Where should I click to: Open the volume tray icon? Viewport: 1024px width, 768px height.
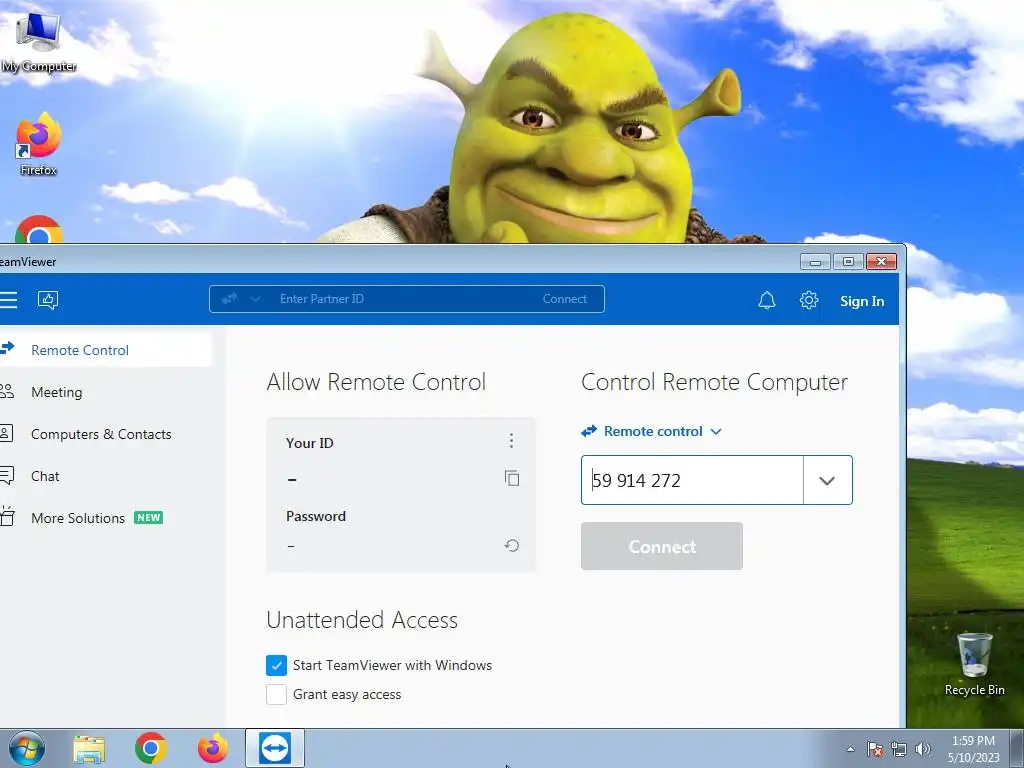[923, 749]
